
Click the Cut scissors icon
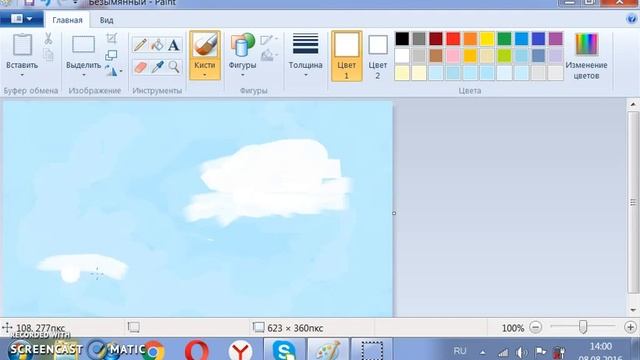[x=48, y=39]
